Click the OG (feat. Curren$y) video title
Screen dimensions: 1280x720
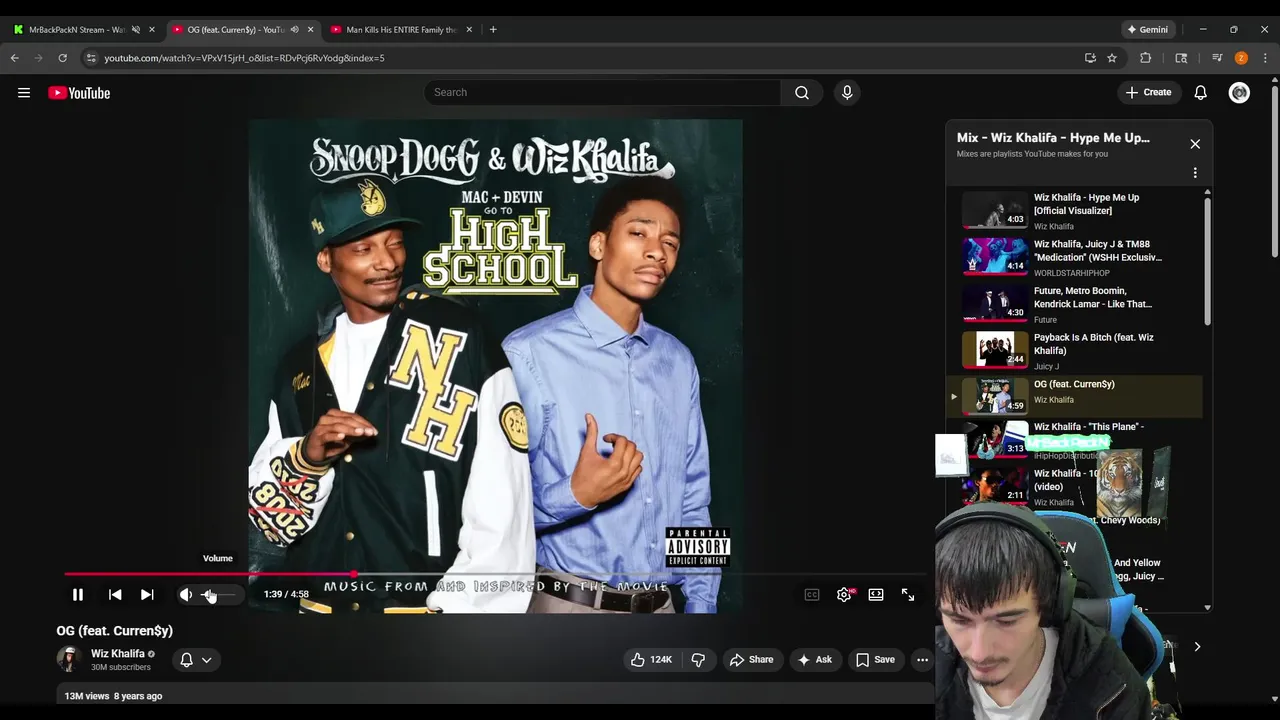point(115,631)
